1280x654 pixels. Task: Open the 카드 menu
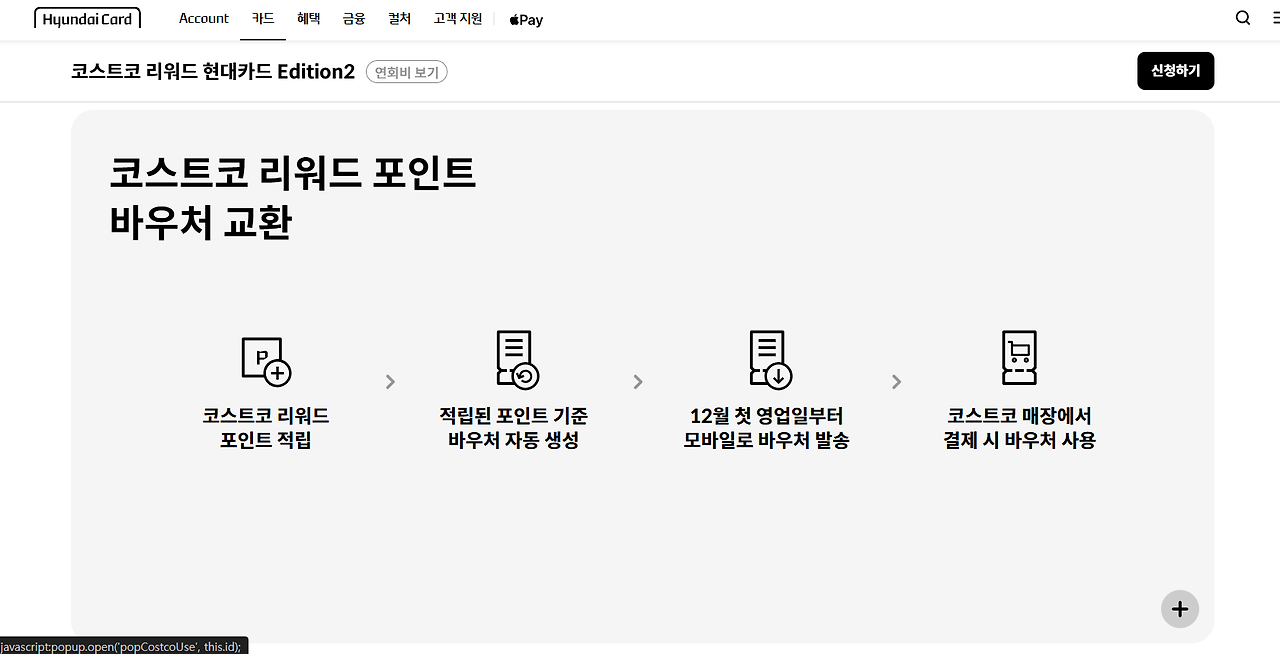(x=263, y=18)
